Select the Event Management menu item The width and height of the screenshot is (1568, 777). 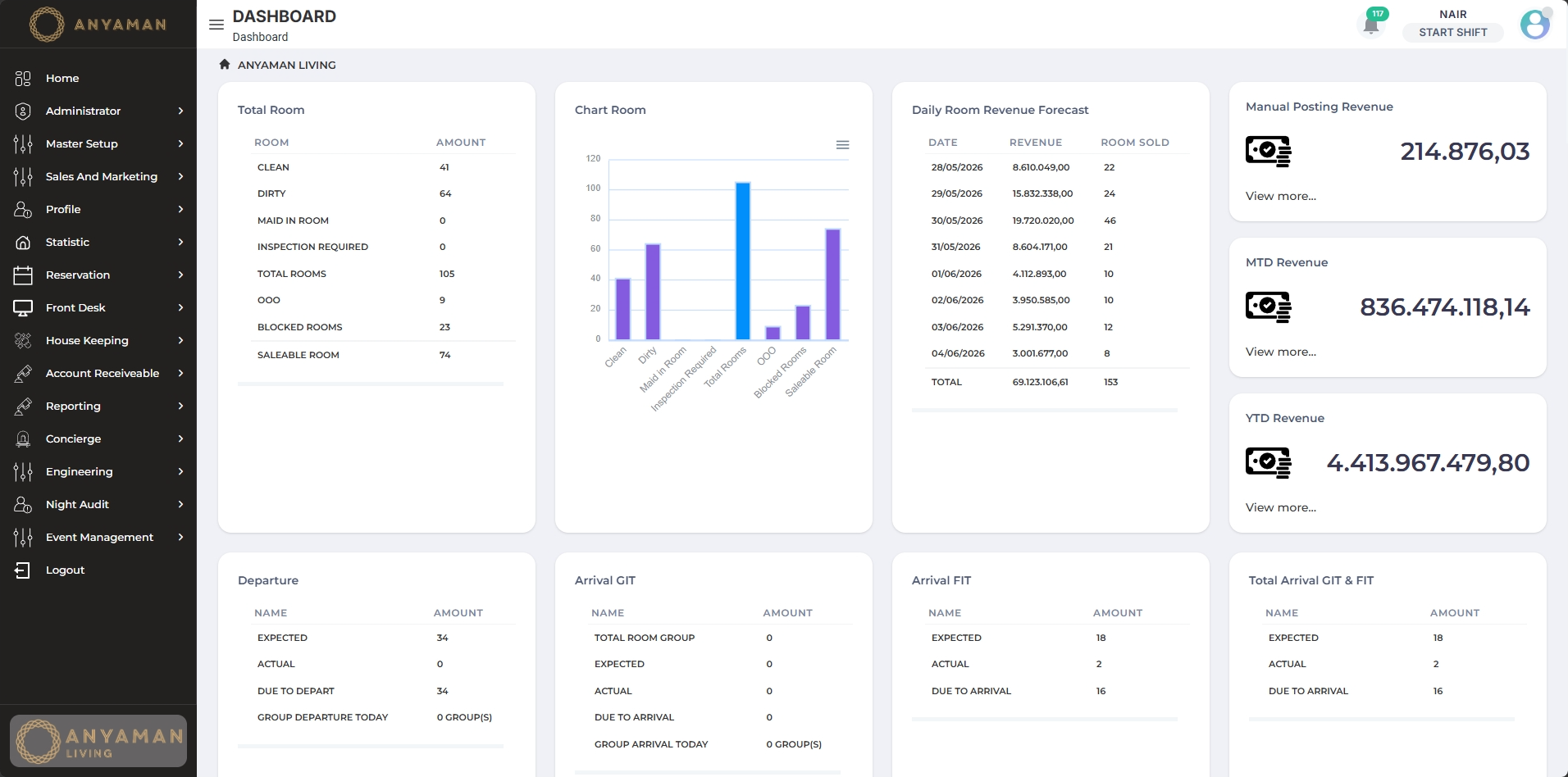[98, 537]
